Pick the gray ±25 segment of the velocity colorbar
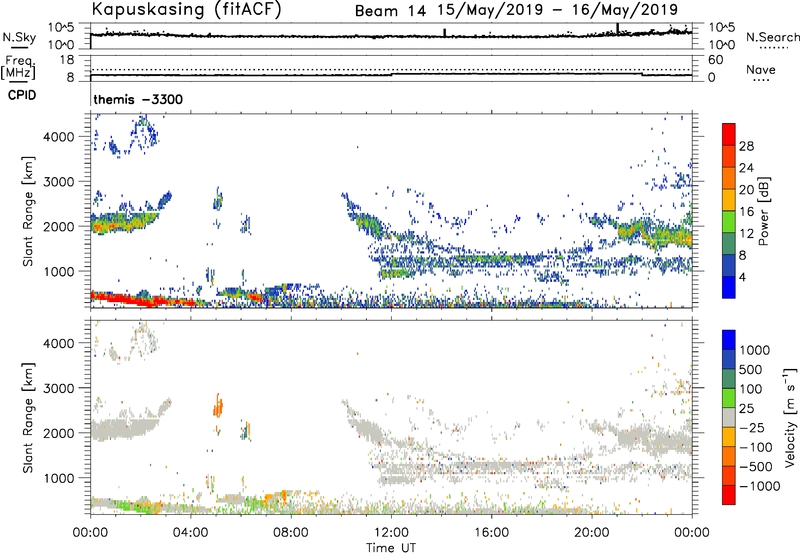Viewport: 800px width, 554px height. click(x=729, y=418)
